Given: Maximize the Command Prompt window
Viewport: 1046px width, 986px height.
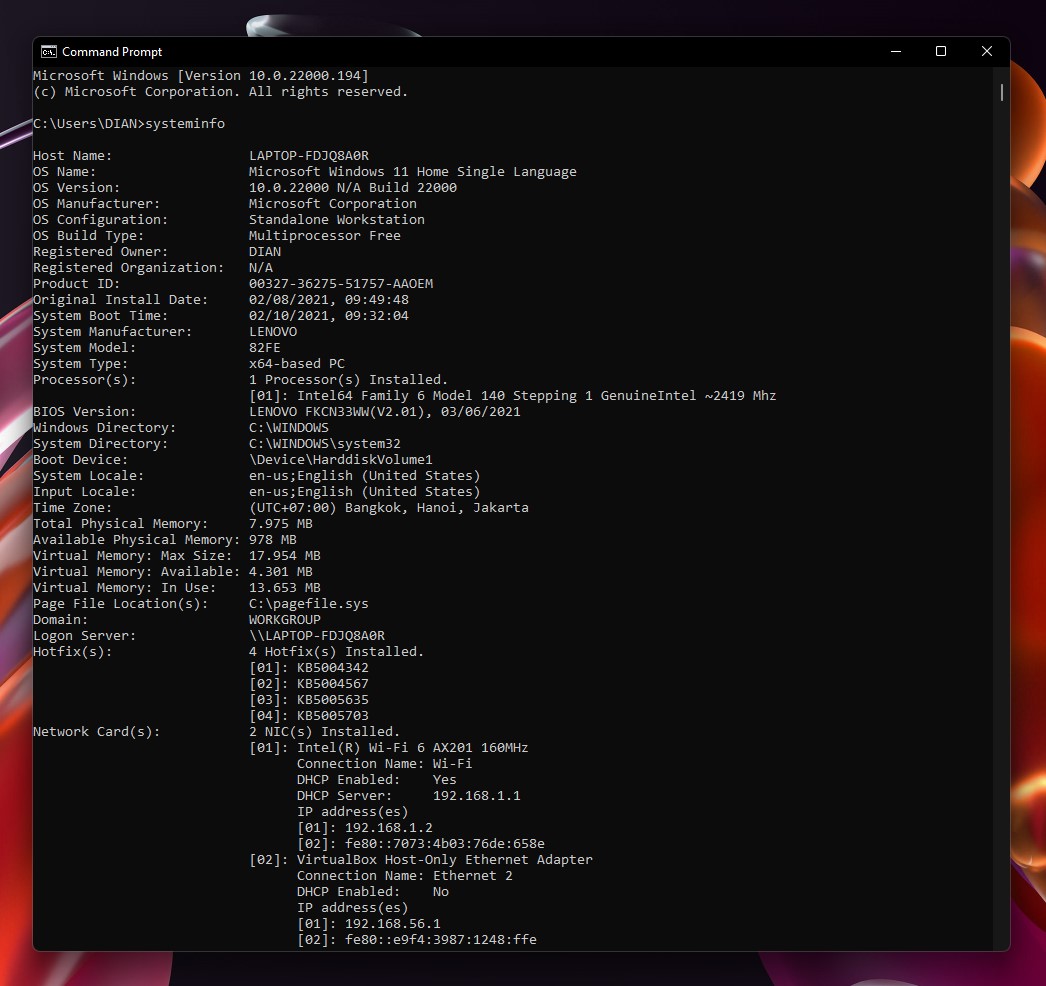Looking at the screenshot, I should [x=941, y=51].
